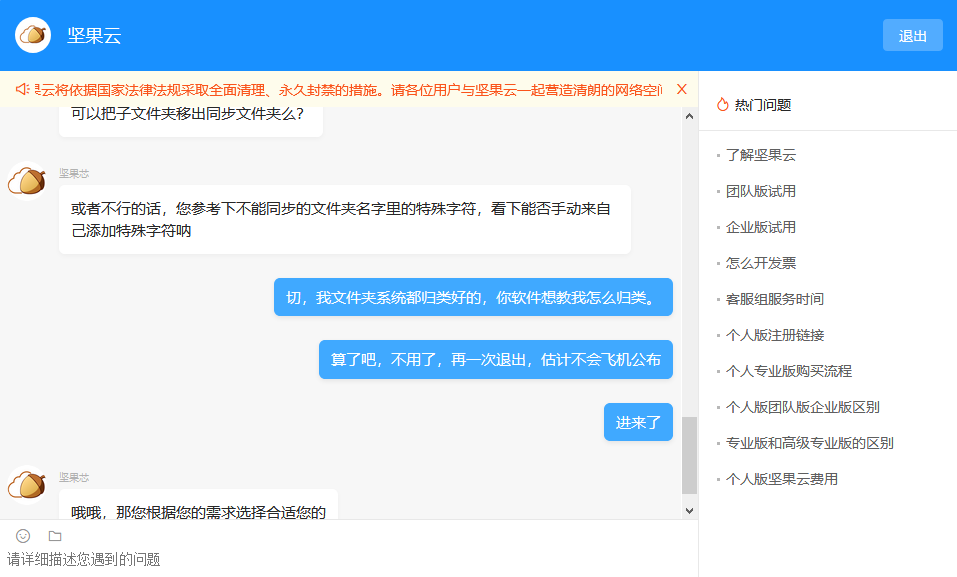The image size is (957, 577).
Task: View 客服组服务时间 question
Action: (x=775, y=299)
